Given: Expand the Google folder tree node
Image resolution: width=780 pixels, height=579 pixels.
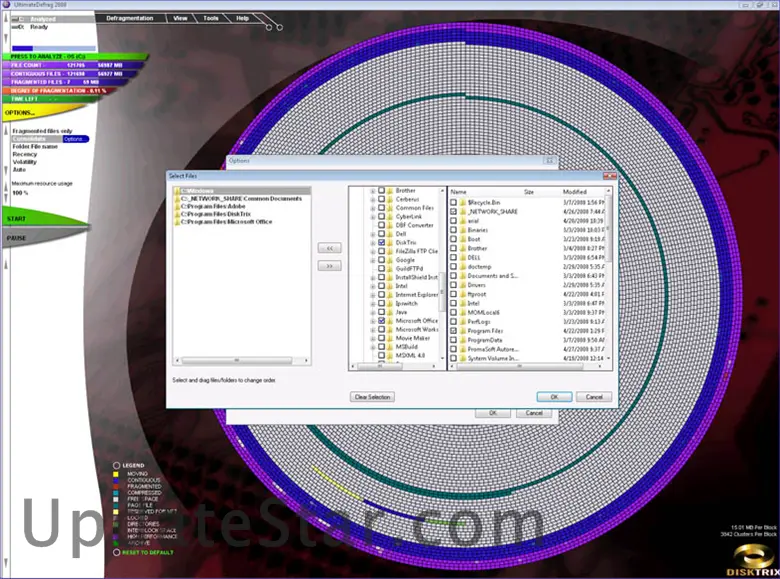Looking at the screenshot, I should click(372, 260).
